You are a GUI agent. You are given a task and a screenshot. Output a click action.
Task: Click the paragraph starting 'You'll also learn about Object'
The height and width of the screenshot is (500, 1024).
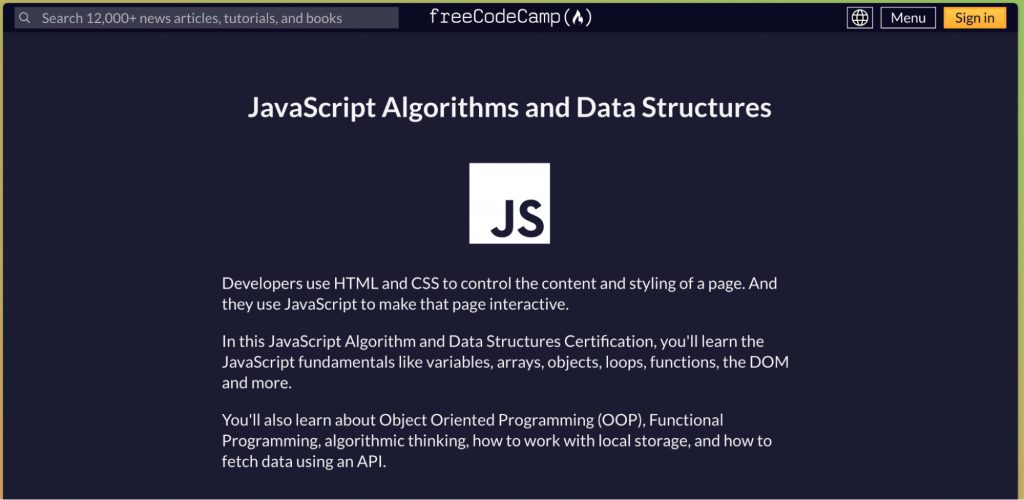pyautogui.click(x=496, y=441)
